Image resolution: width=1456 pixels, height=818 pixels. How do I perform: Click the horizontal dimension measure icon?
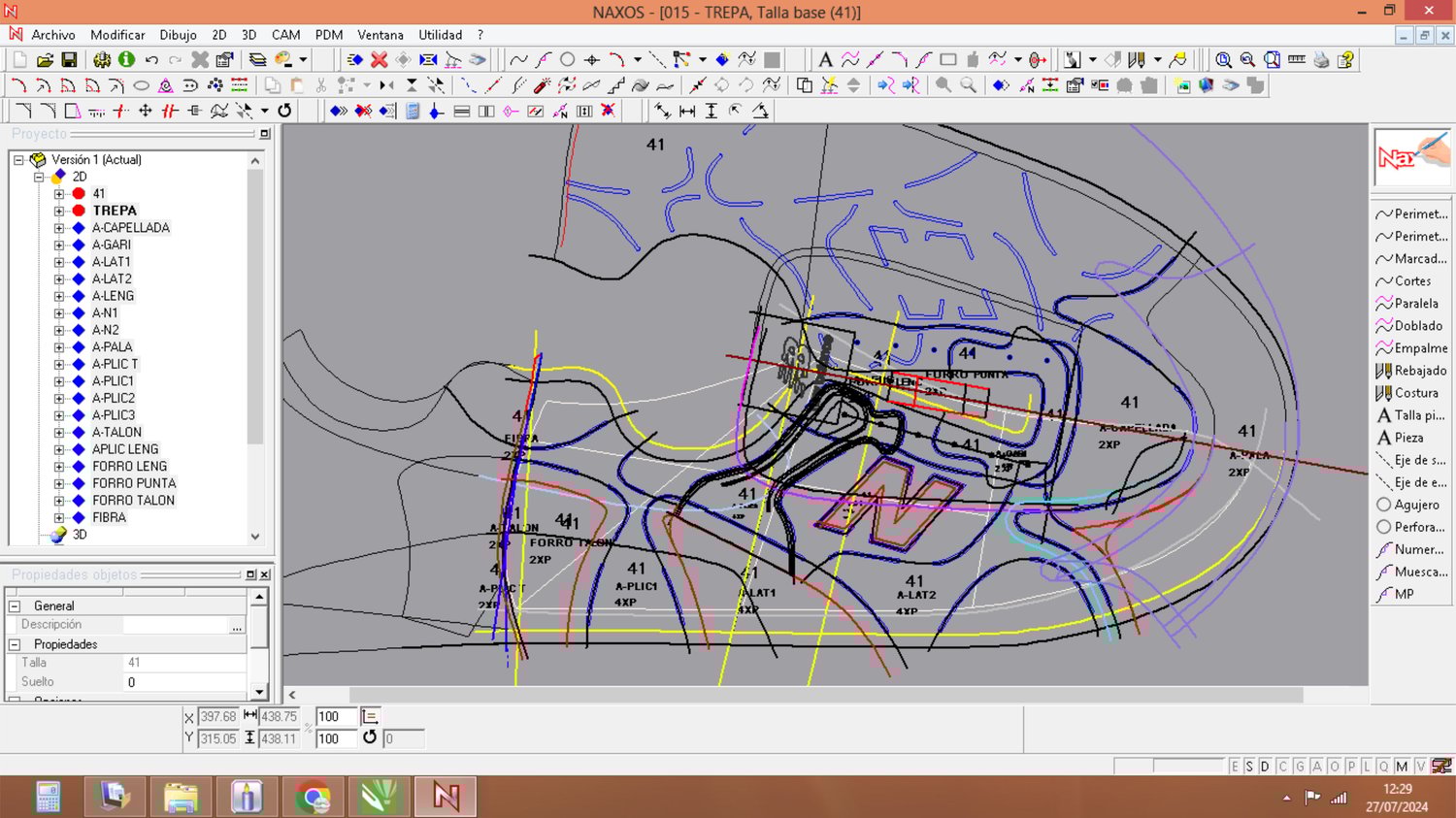point(687,111)
